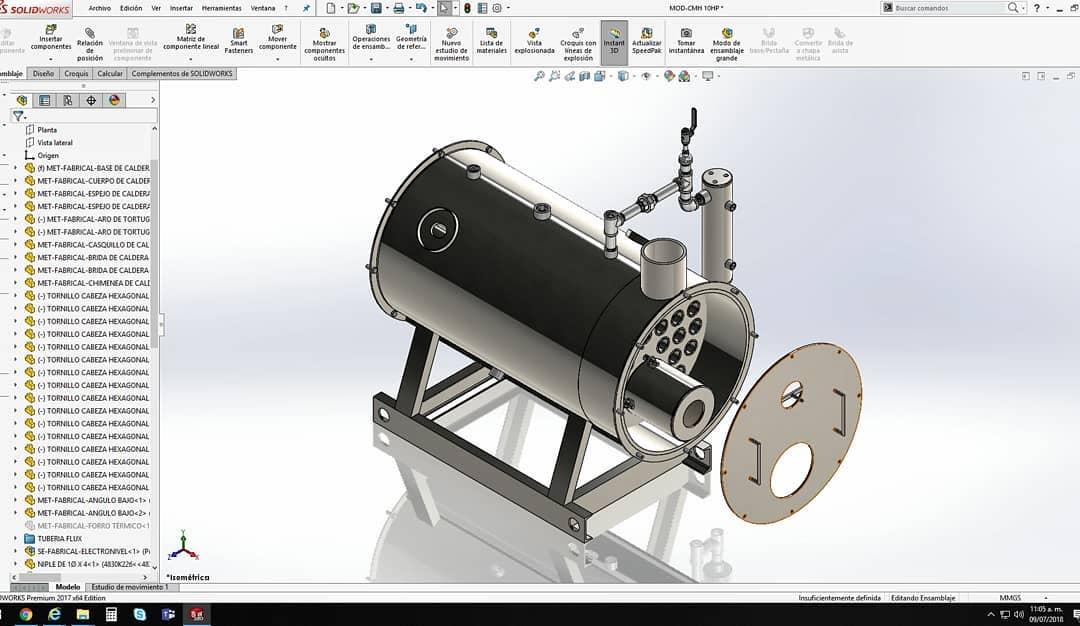Open the Options gear icon in the top toolbar
1080x626 pixels.
(x=497, y=8)
